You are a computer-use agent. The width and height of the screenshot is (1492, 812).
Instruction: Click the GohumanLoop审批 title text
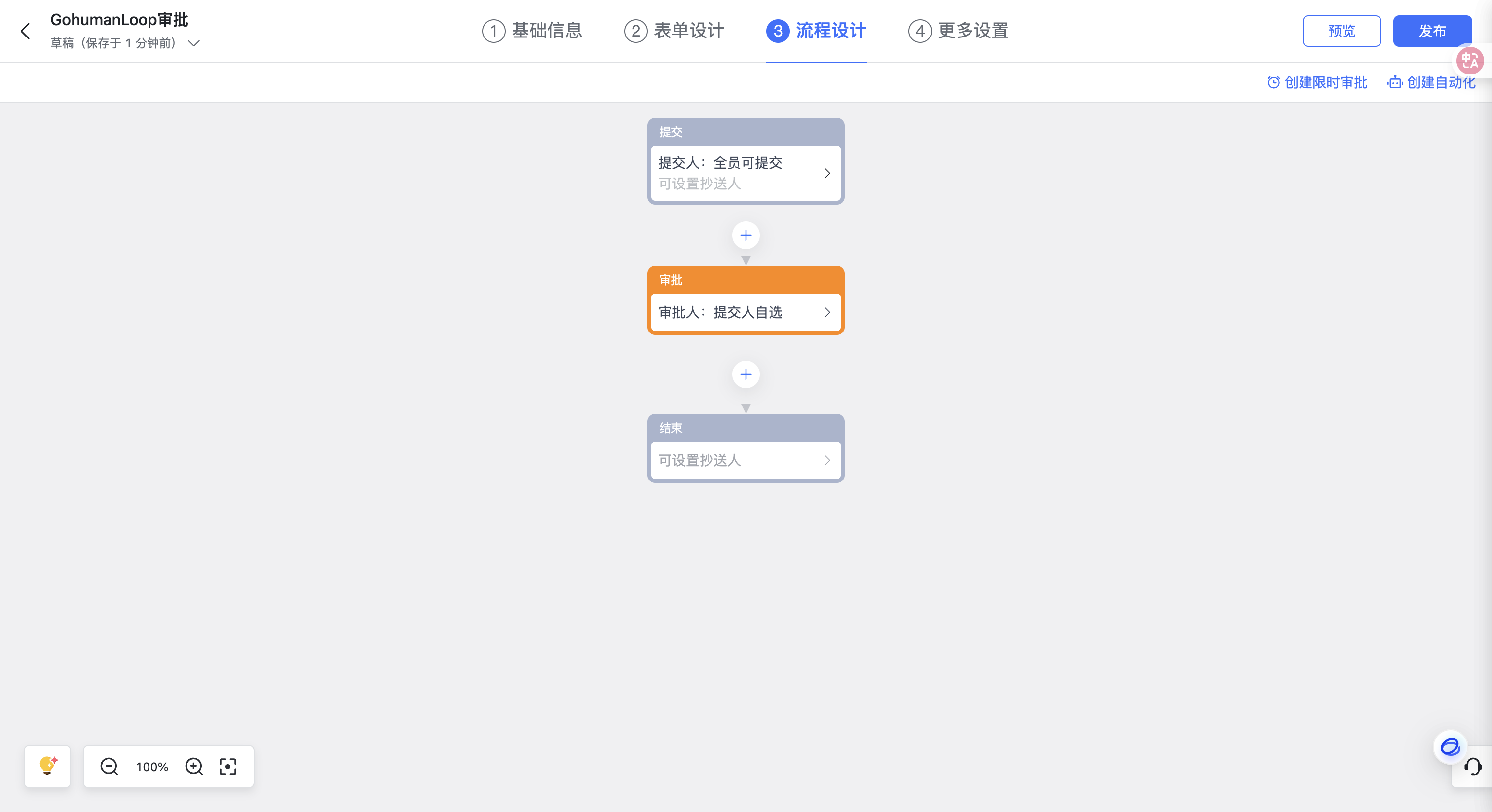(119, 20)
